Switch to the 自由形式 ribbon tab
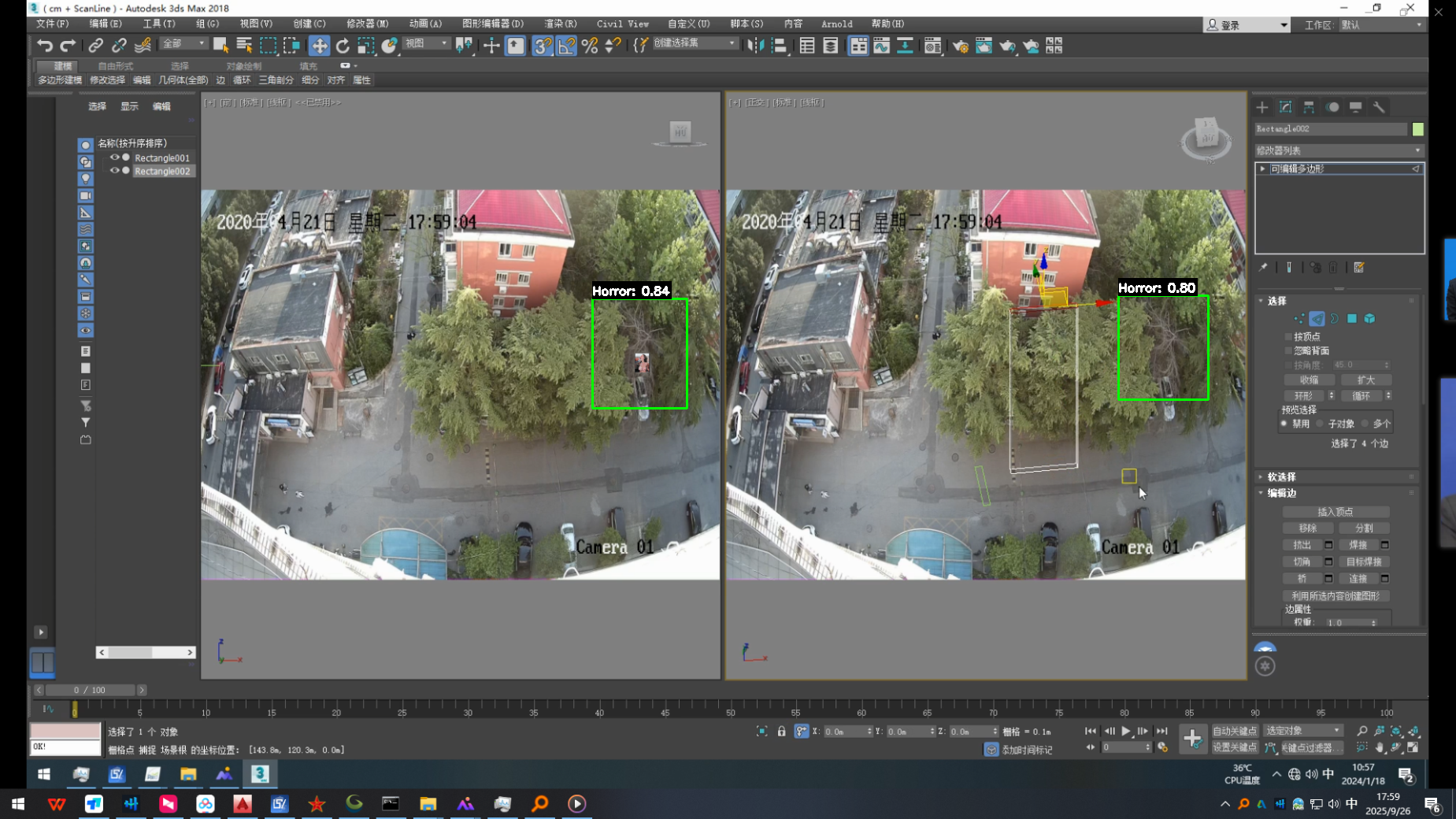Screen dimensions: 1456x819 tap(116, 66)
